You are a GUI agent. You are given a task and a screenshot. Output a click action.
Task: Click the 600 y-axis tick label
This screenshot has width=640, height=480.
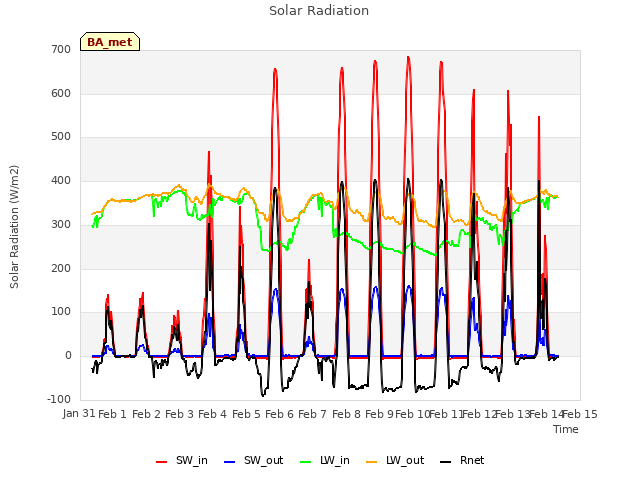click(x=61, y=93)
